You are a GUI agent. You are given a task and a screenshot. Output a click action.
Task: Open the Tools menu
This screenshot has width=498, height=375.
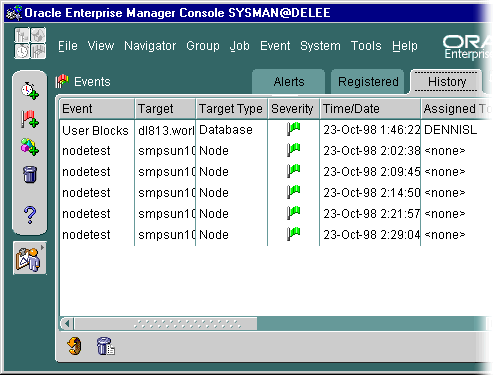pos(366,46)
